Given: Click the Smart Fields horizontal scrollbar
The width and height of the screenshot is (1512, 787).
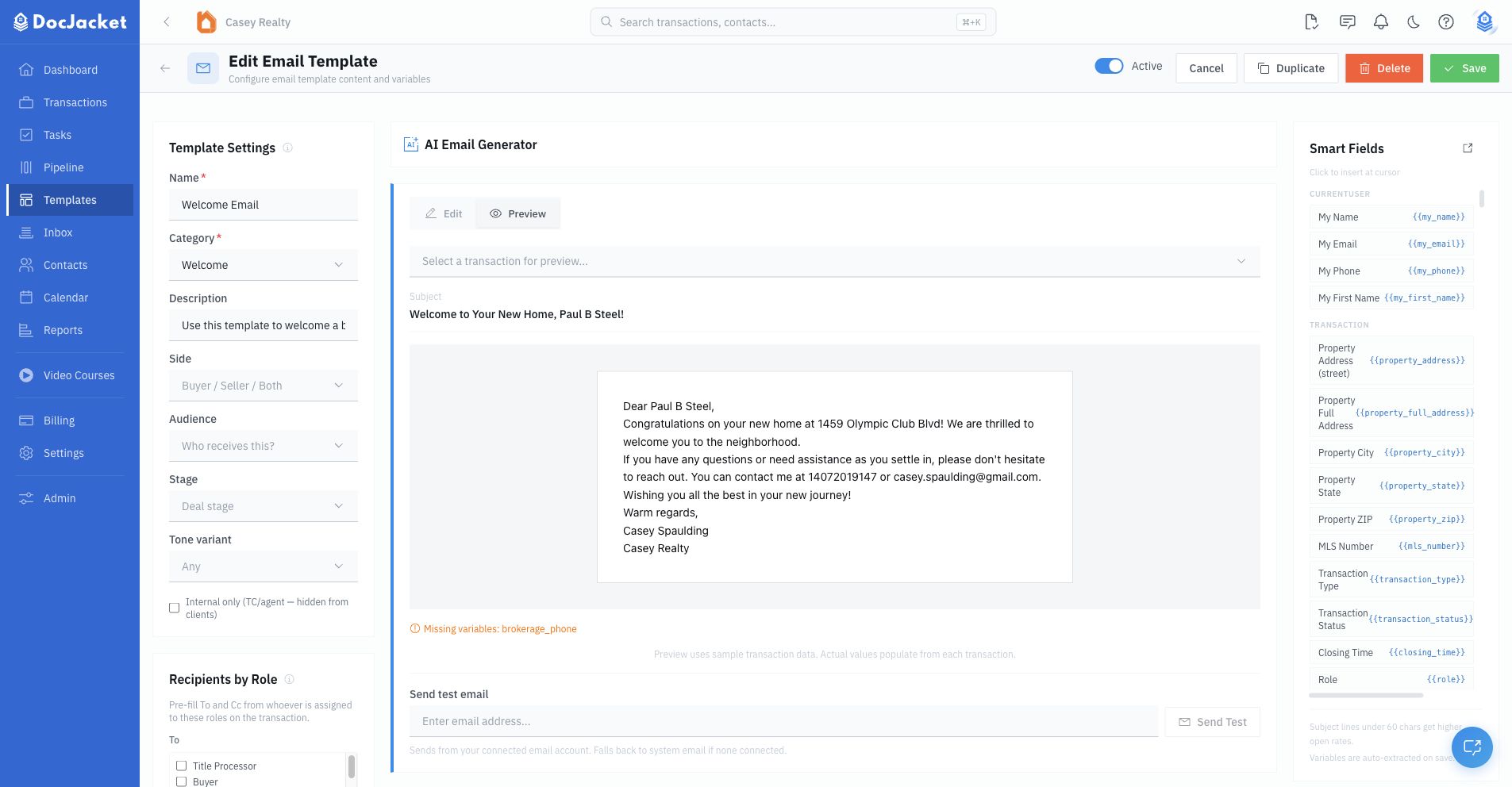Looking at the screenshot, I should point(1366,695).
